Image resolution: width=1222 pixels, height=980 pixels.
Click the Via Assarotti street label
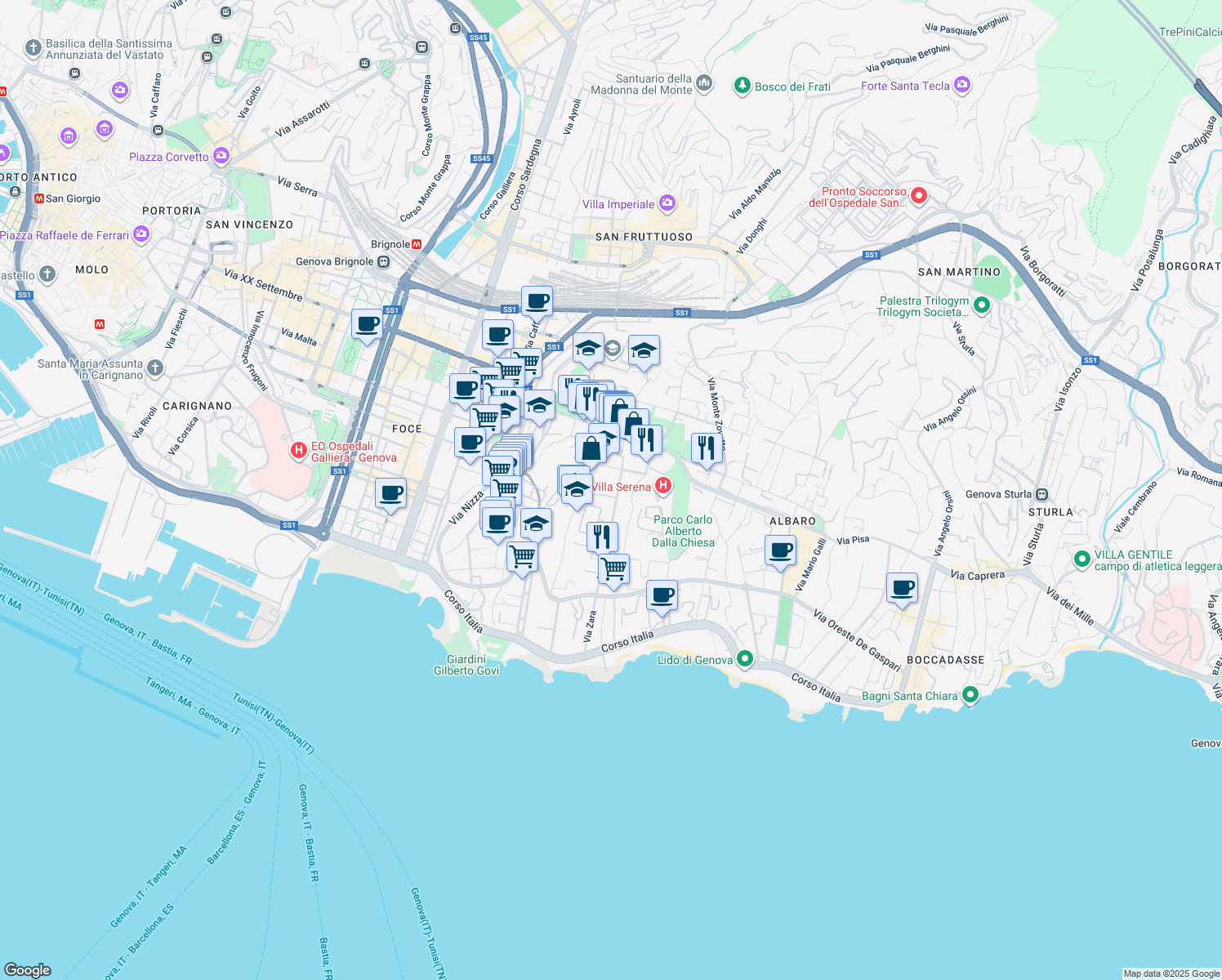point(302,119)
